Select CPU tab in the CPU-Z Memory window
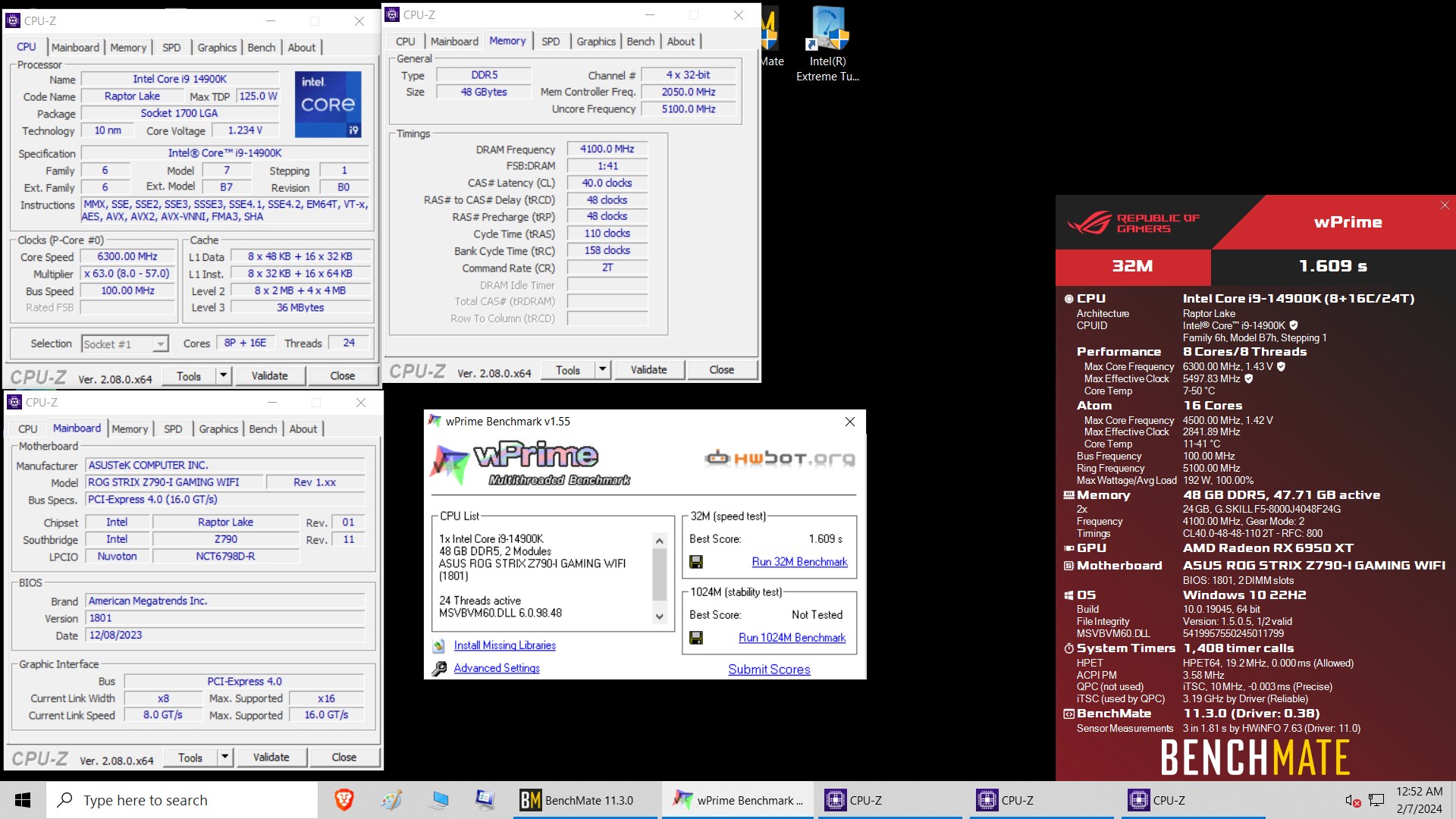 [x=406, y=41]
